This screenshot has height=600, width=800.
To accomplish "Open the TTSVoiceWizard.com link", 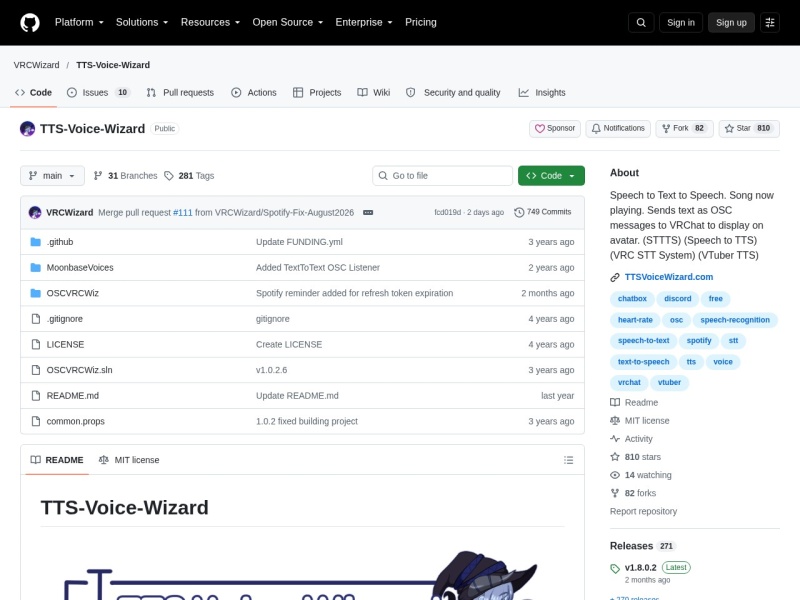I will (669, 277).
